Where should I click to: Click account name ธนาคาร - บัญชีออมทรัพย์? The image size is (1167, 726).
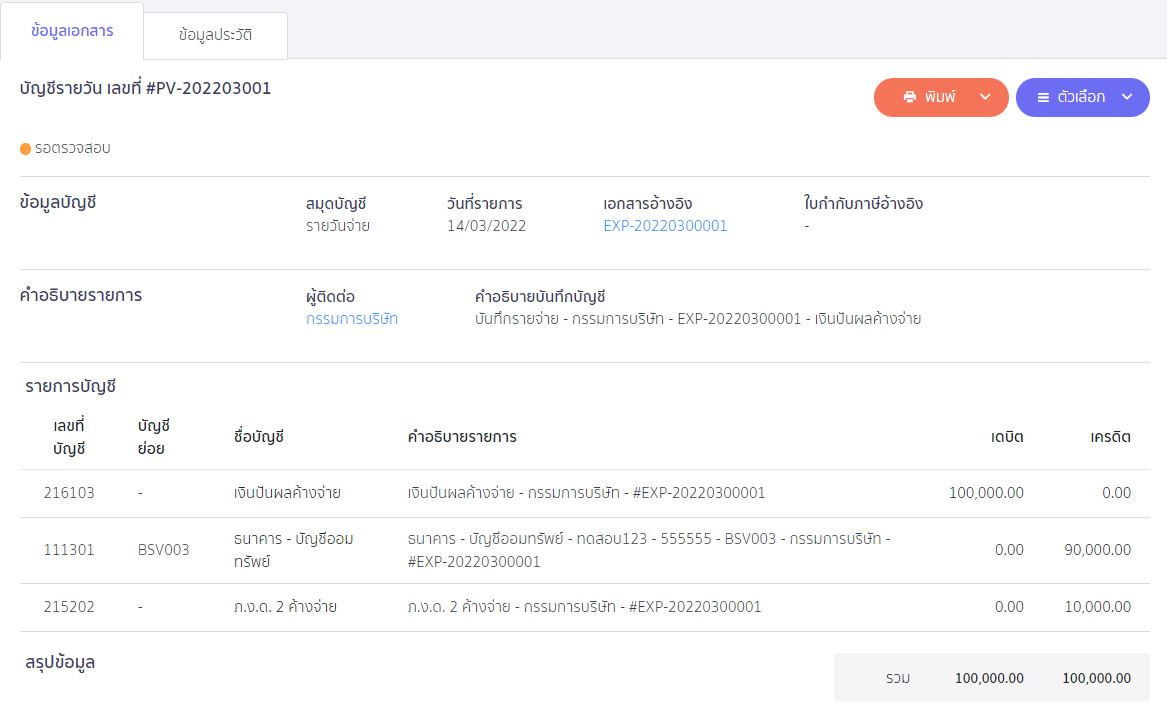point(293,550)
